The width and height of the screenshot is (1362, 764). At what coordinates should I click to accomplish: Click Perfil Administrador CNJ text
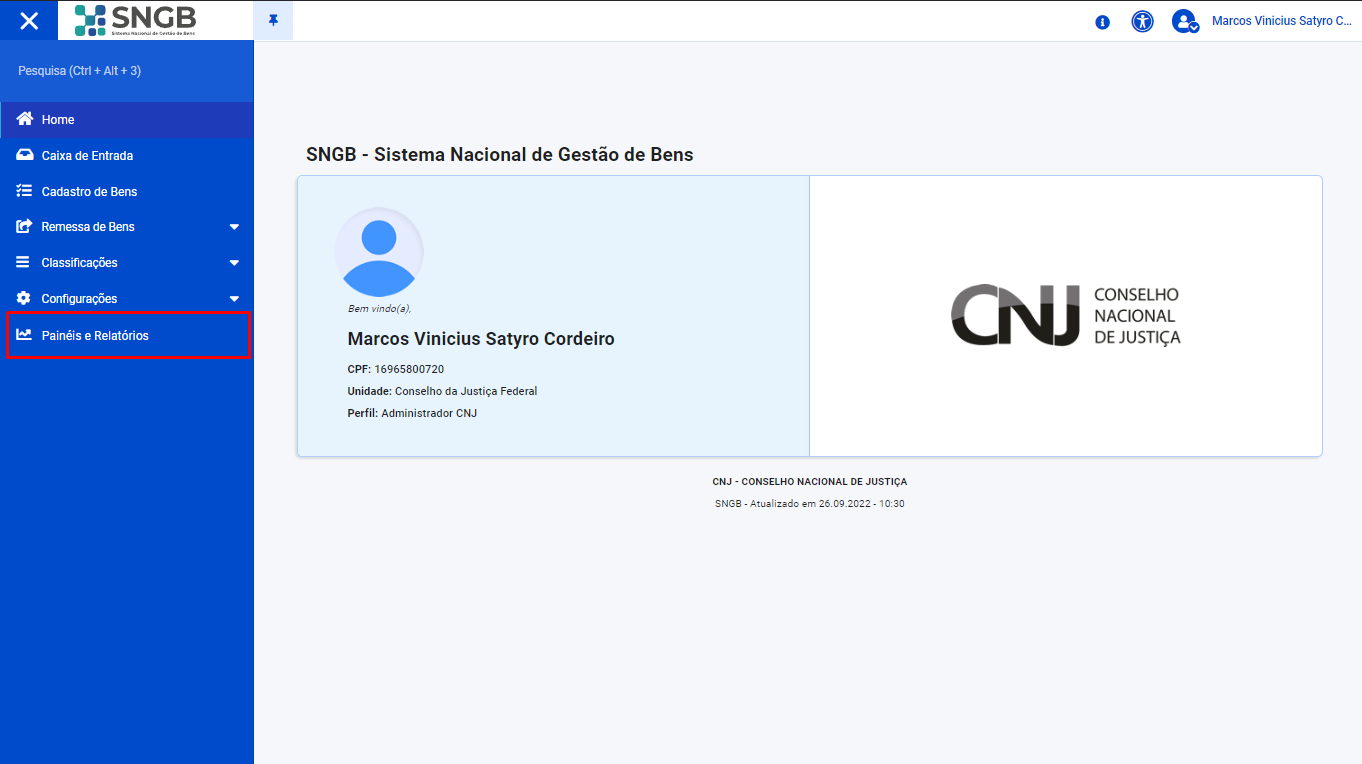point(412,413)
